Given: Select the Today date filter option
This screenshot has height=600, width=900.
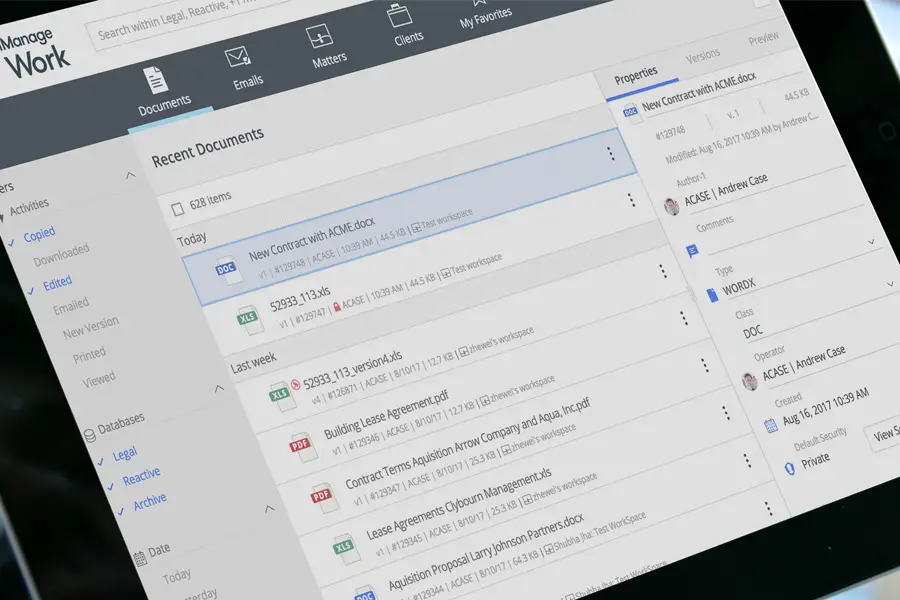Looking at the screenshot, I should [x=177, y=576].
